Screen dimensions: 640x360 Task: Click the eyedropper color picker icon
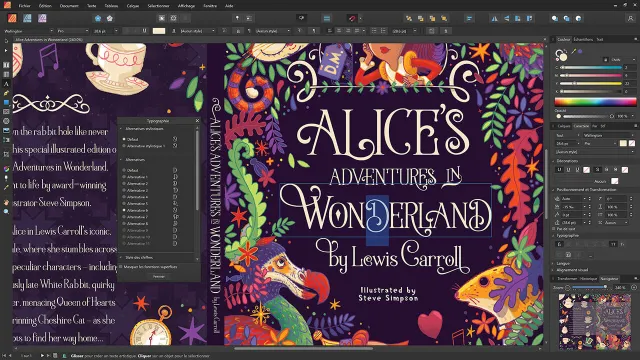573,51
